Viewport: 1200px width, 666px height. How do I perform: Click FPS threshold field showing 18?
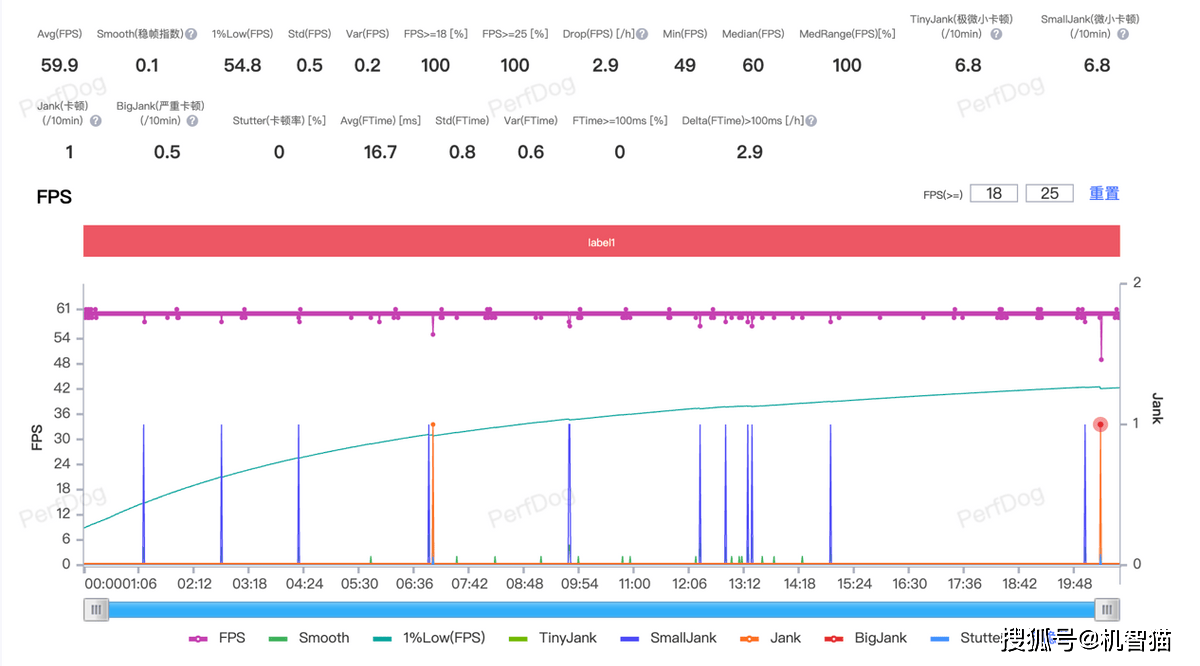click(x=993, y=193)
